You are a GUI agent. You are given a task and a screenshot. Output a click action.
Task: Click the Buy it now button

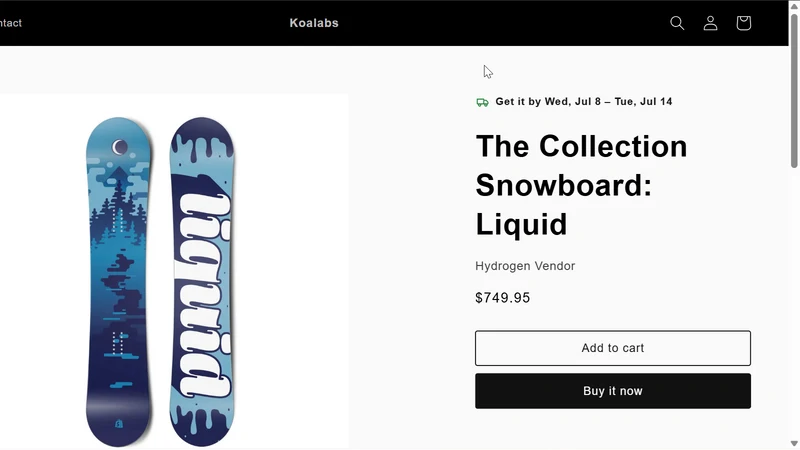(x=613, y=391)
